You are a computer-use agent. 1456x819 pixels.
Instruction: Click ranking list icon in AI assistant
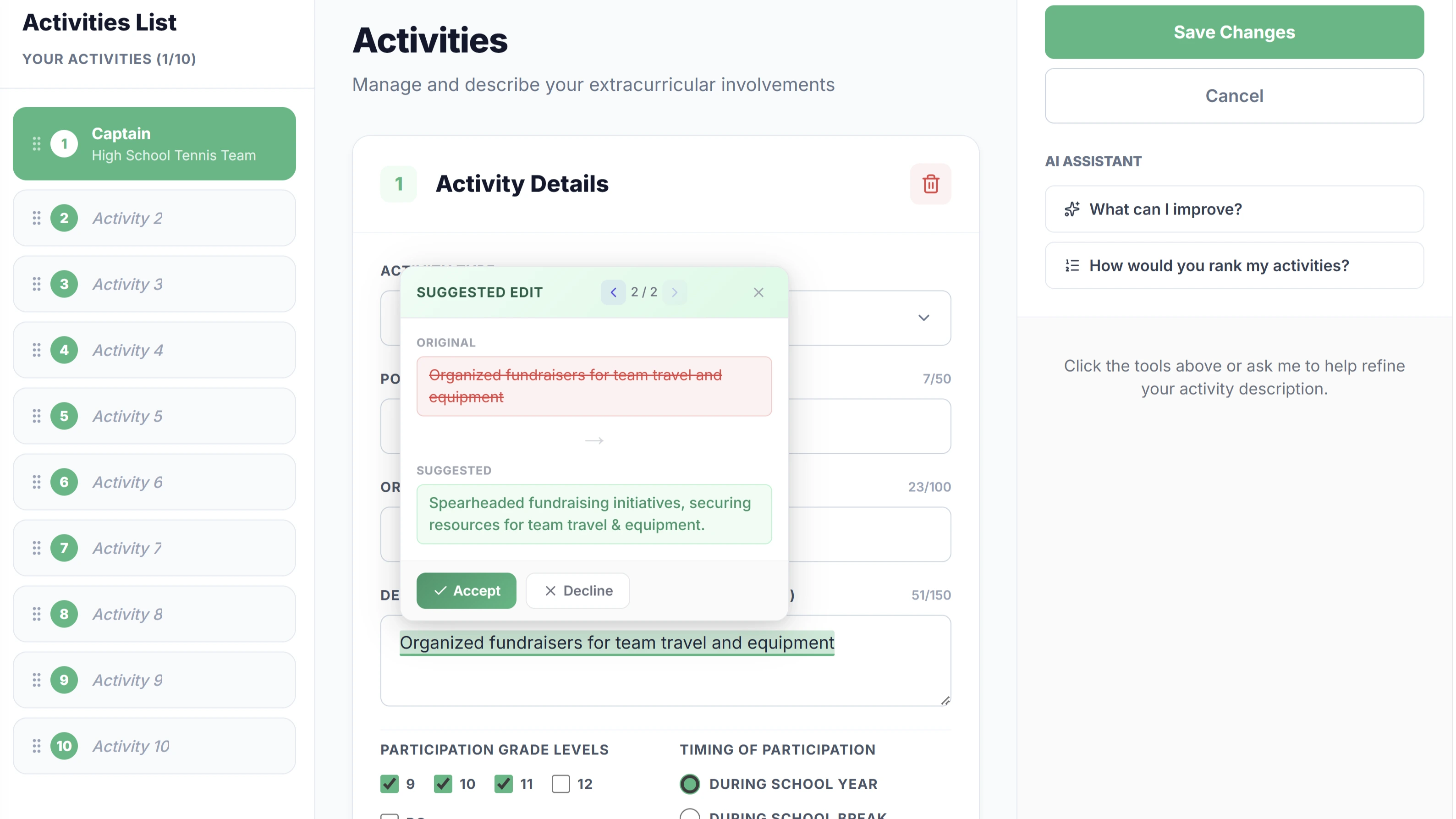(x=1072, y=266)
